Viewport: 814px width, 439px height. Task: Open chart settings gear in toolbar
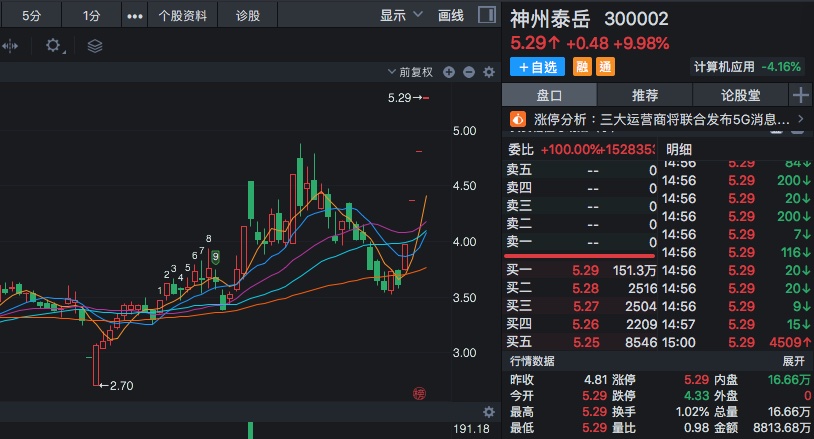(53, 46)
